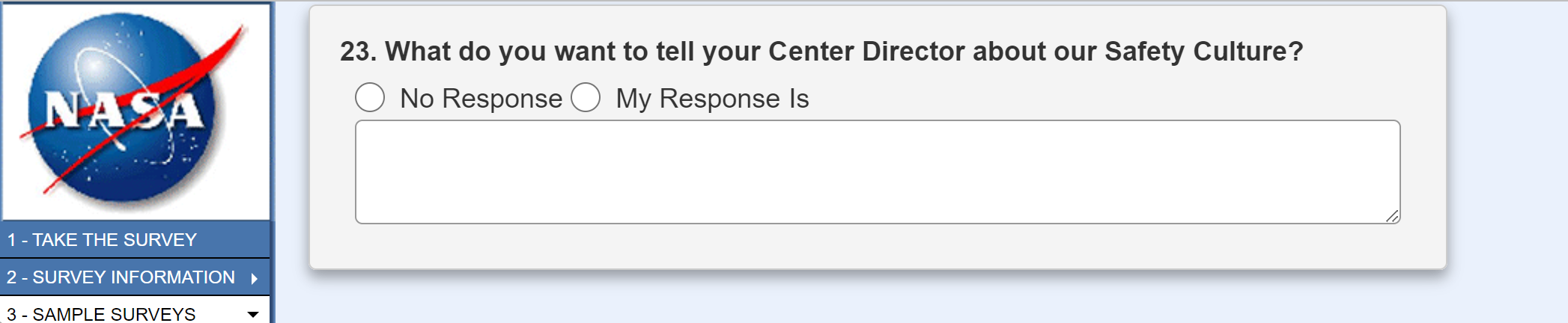Viewport: 1568px width, 323px height.
Task: Click the blue divider beside the sidebar
Action: (273, 150)
